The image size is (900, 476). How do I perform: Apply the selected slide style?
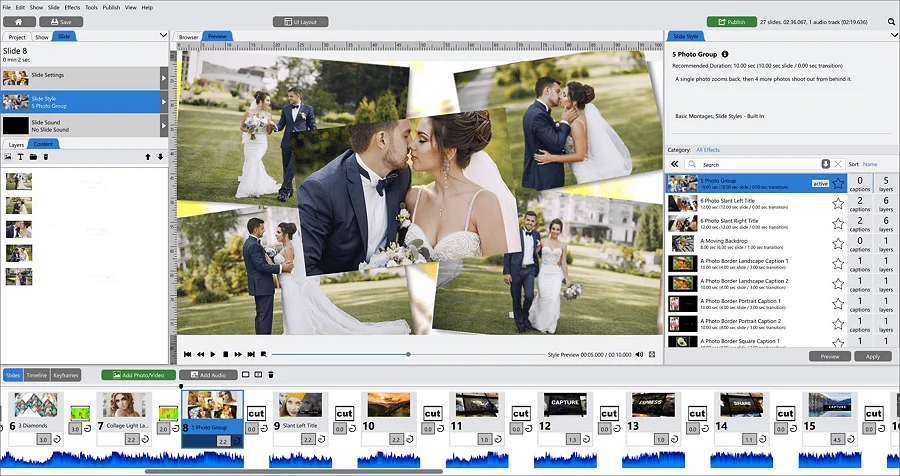[872, 357]
